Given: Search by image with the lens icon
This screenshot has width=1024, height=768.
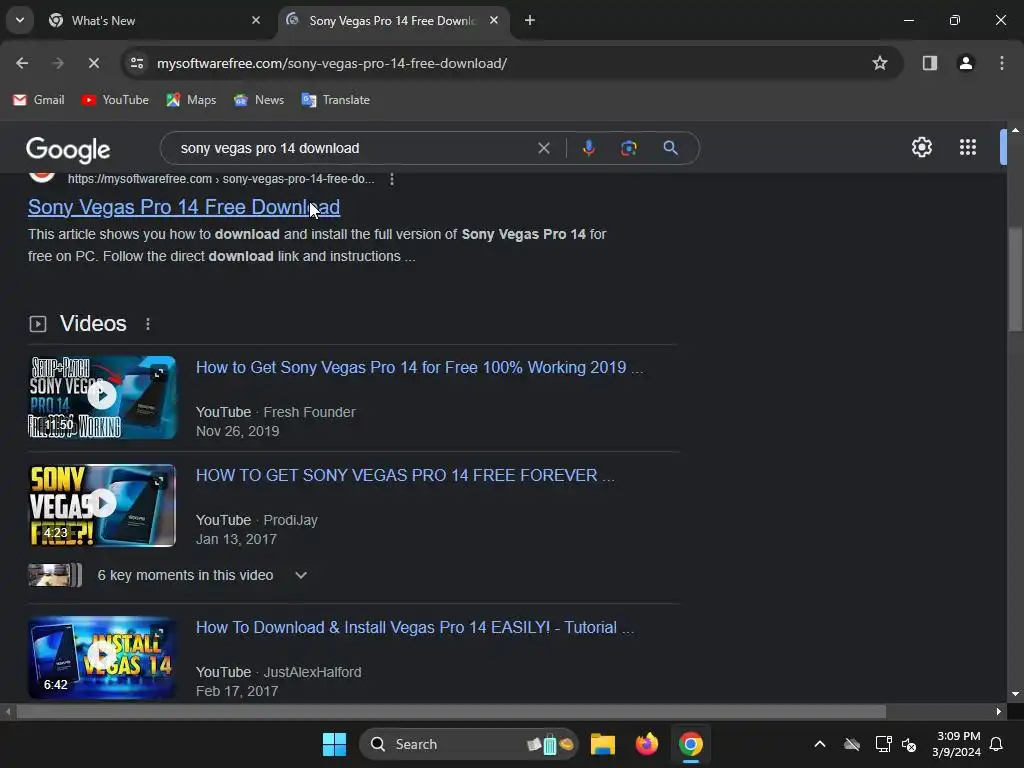Looking at the screenshot, I should [628, 148].
